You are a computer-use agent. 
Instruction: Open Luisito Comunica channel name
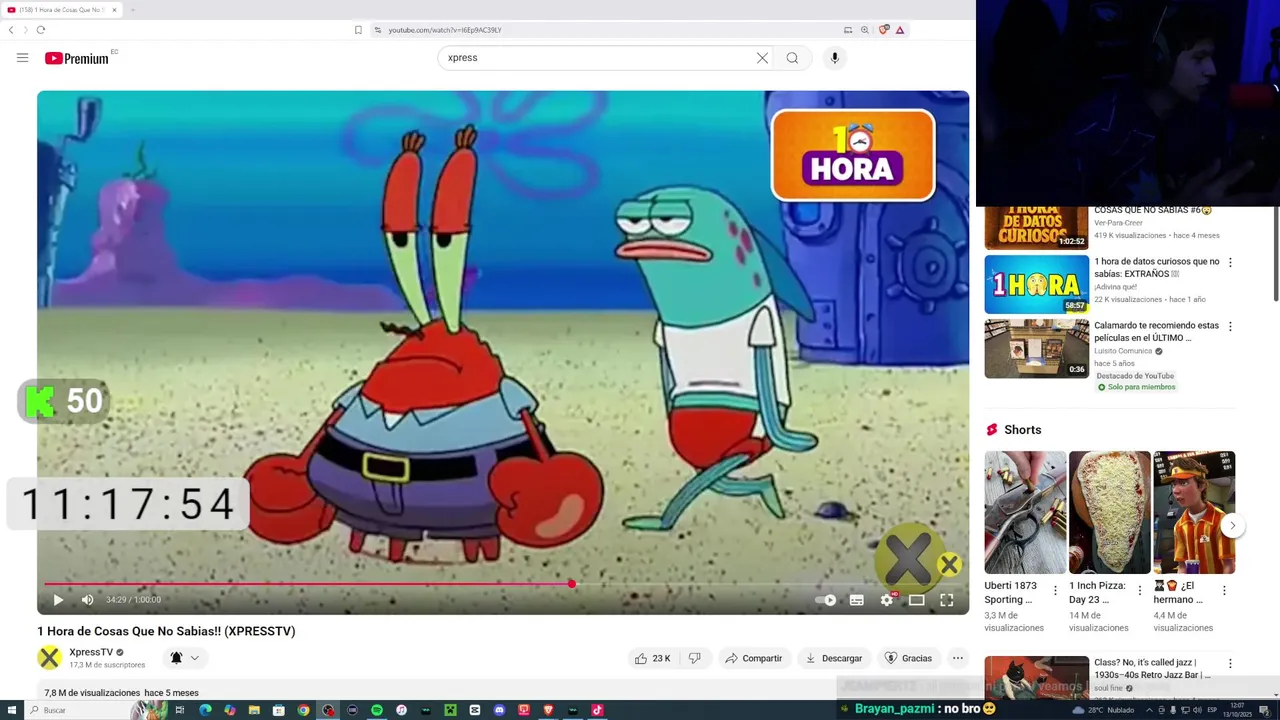(1123, 351)
